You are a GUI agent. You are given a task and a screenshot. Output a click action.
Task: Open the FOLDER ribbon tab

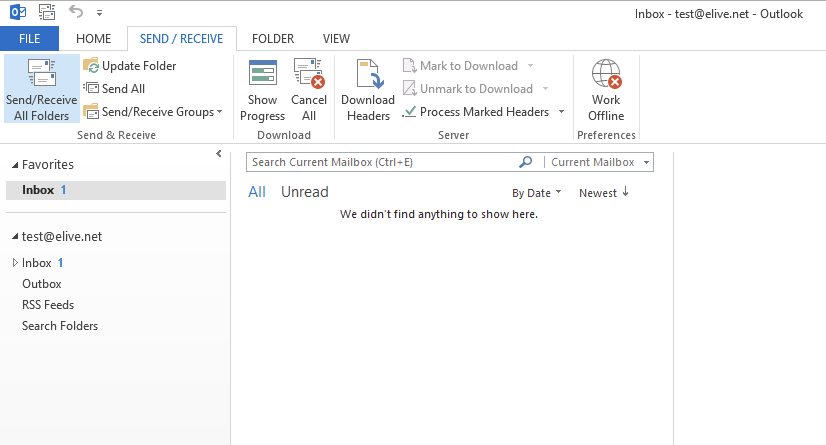click(273, 39)
